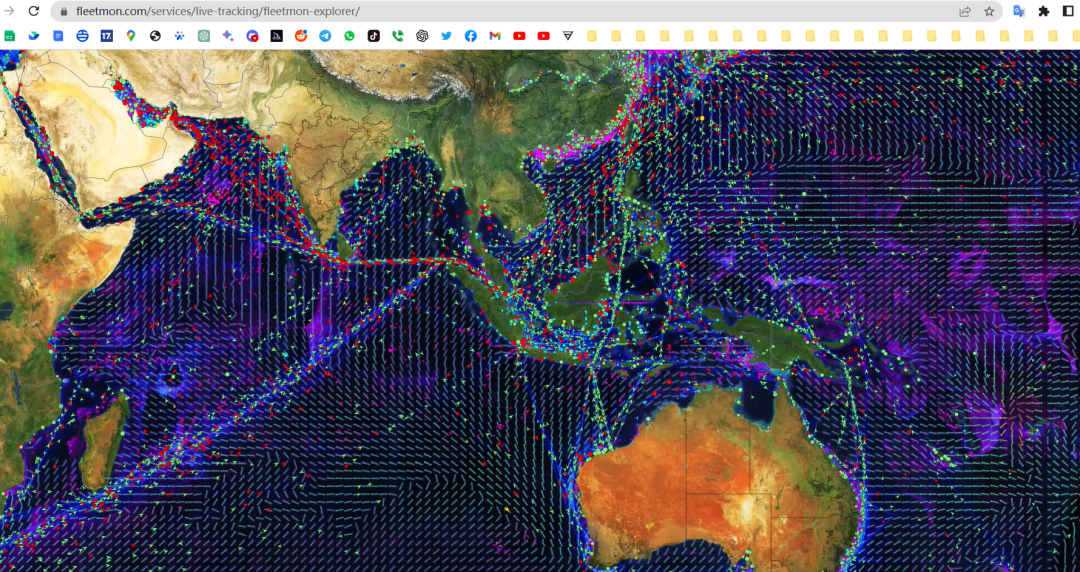Open the TikTok bookmark
The image size is (1080, 572).
pyautogui.click(x=373, y=36)
